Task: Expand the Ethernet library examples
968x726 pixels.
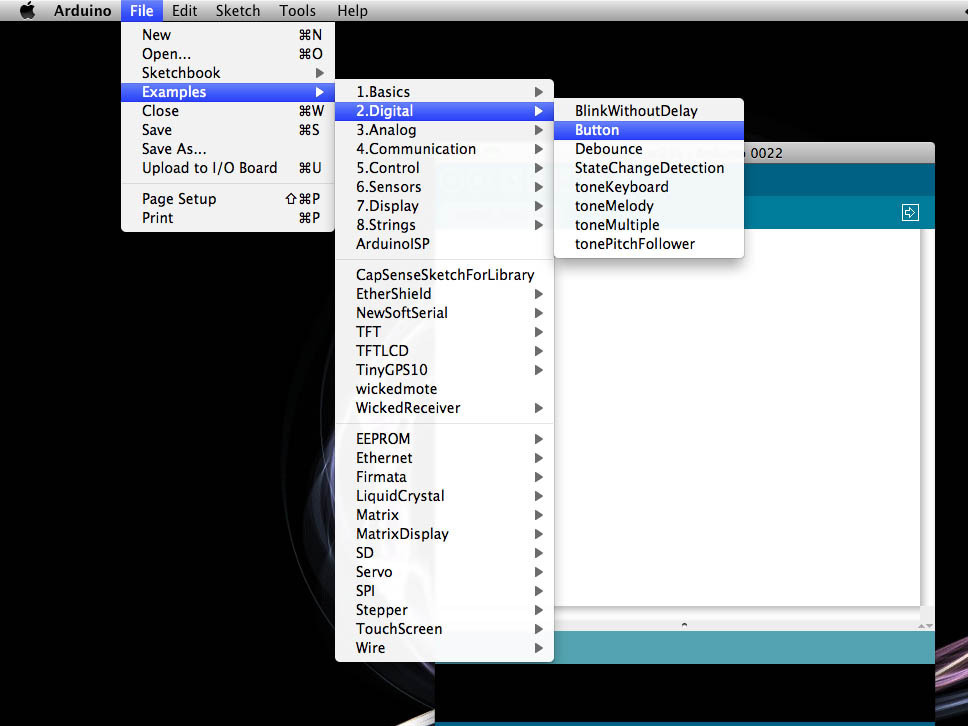Action: pyautogui.click(x=444, y=458)
